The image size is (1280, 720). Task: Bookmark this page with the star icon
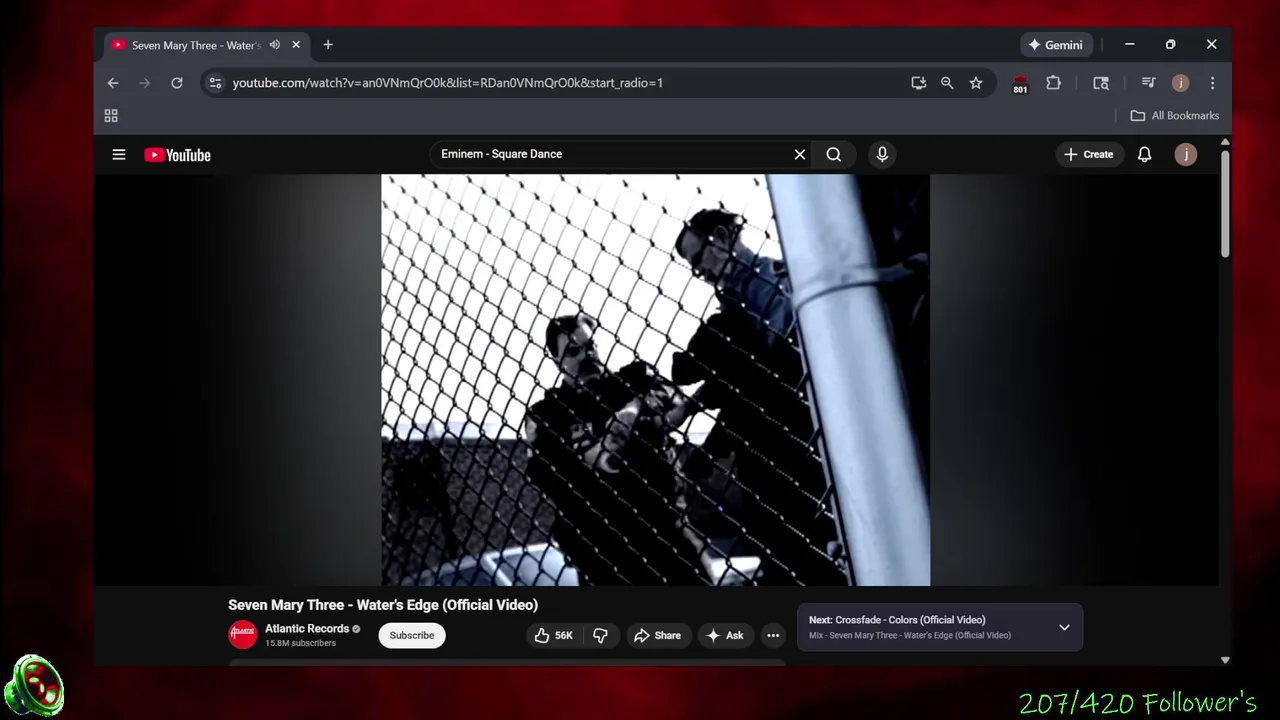click(976, 83)
